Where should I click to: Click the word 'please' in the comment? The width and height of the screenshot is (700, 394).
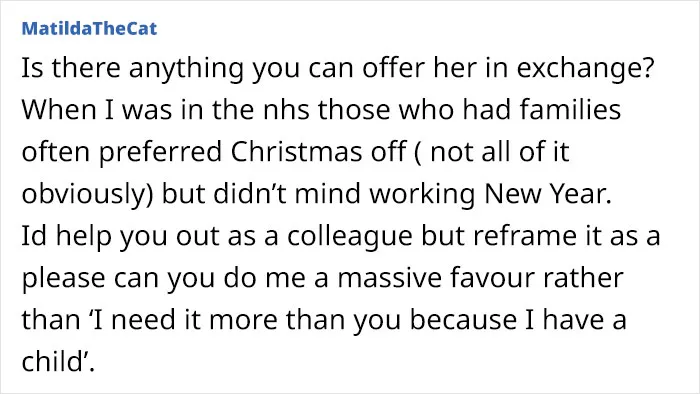pyautogui.click(x=63, y=279)
